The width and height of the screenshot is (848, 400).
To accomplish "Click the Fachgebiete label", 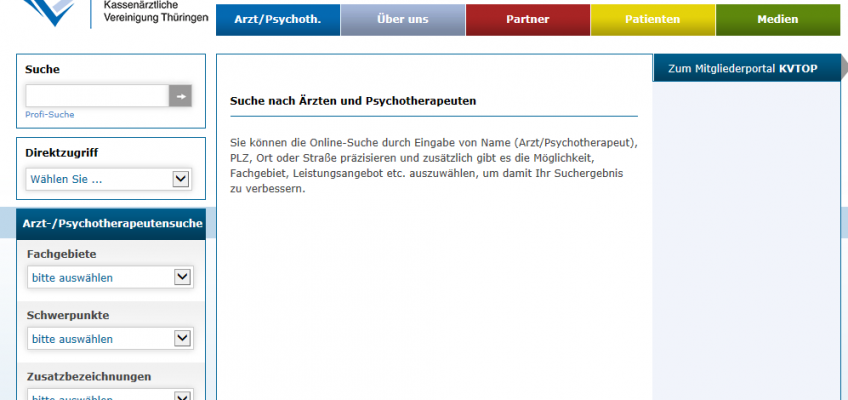I will click(62, 254).
